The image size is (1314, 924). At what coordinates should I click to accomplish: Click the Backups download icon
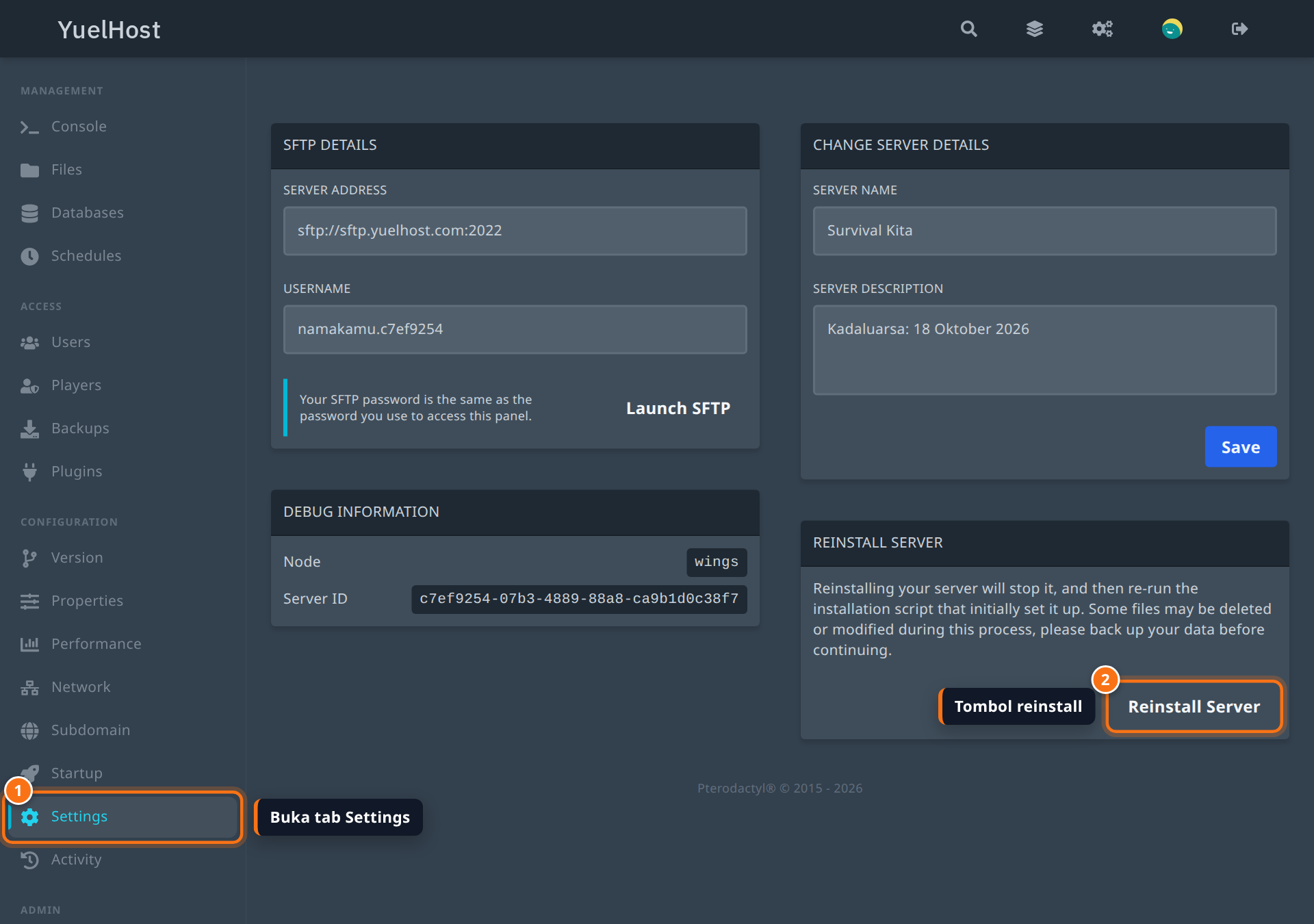(29, 429)
